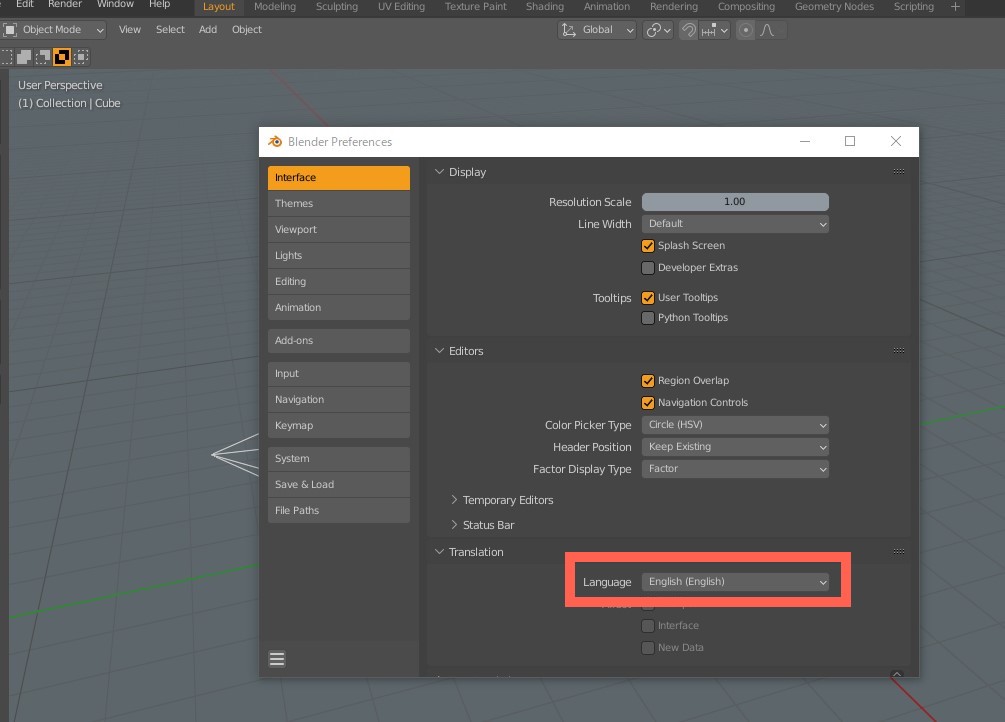
Task: Click the Editors panel grip dots icon
Action: (899, 350)
